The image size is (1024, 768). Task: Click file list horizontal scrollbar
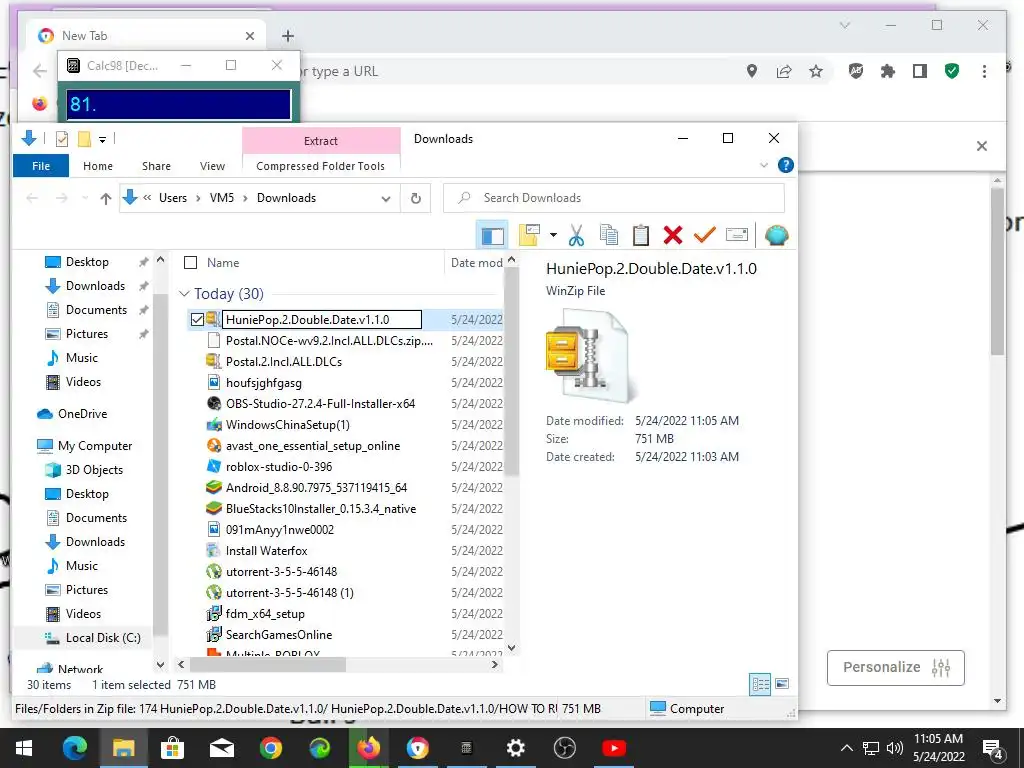point(267,664)
